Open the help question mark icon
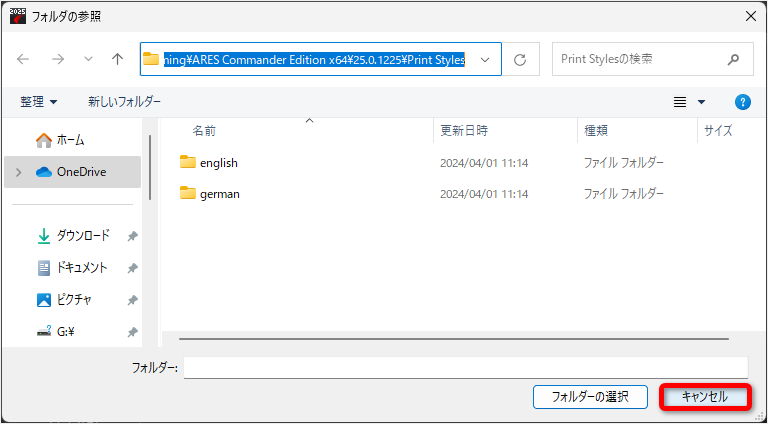This screenshot has width=768, height=424. click(743, 102)
